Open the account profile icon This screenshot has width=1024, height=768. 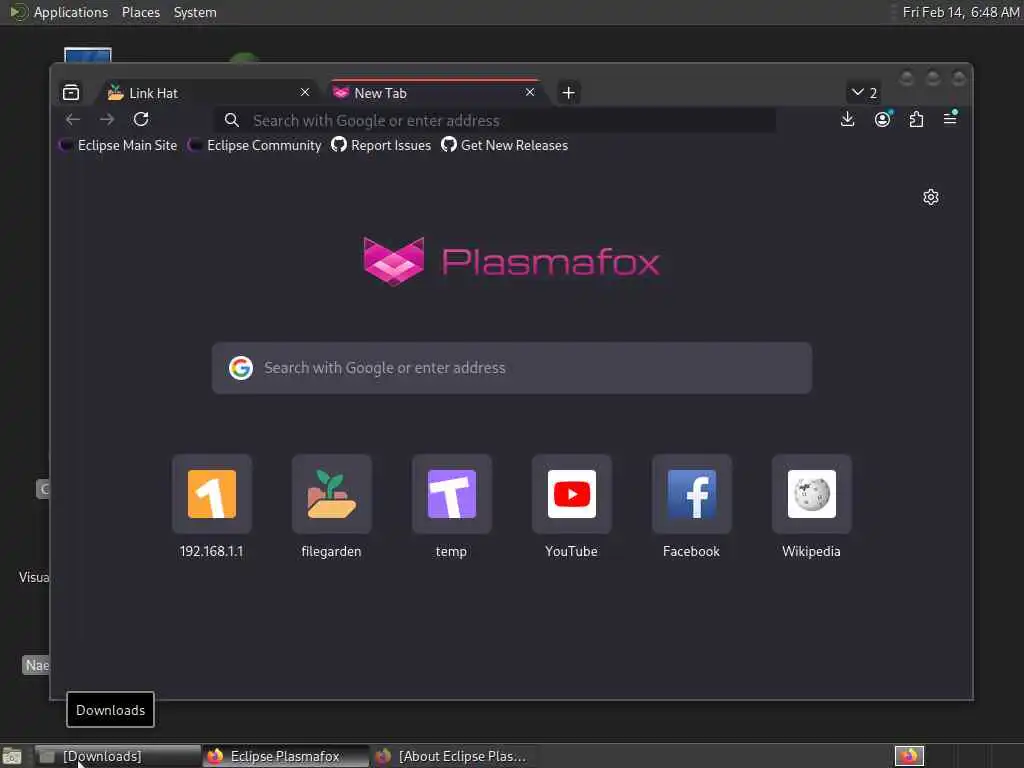(x=882, y=120)
